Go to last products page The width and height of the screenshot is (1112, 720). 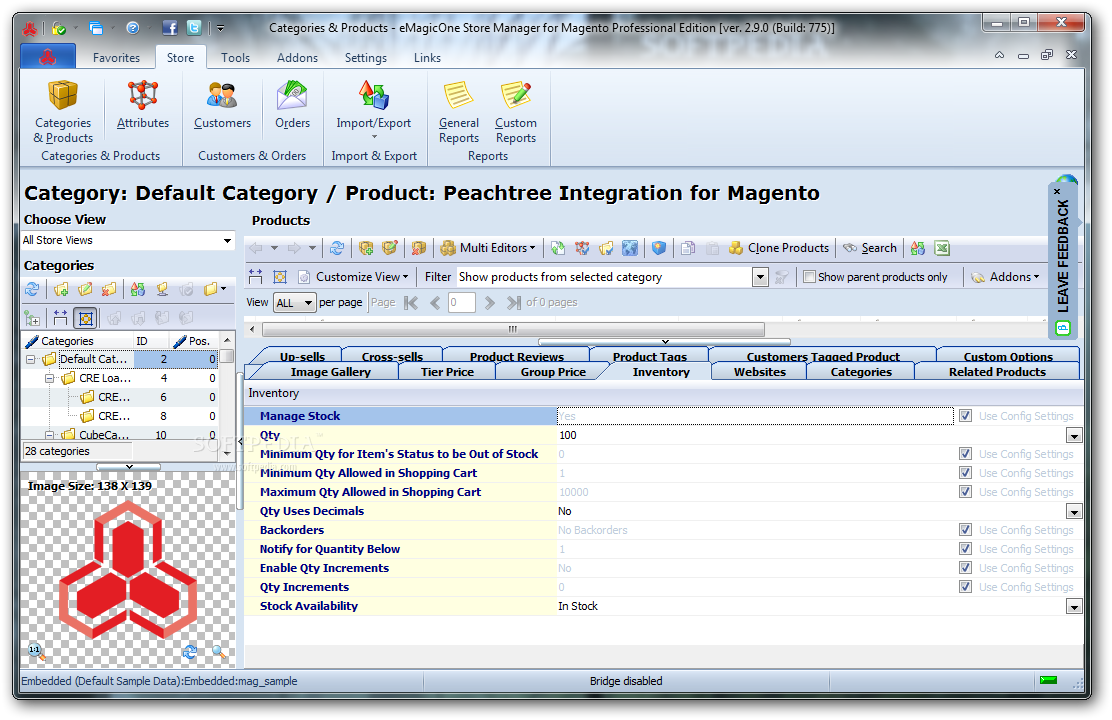point(513,303)
